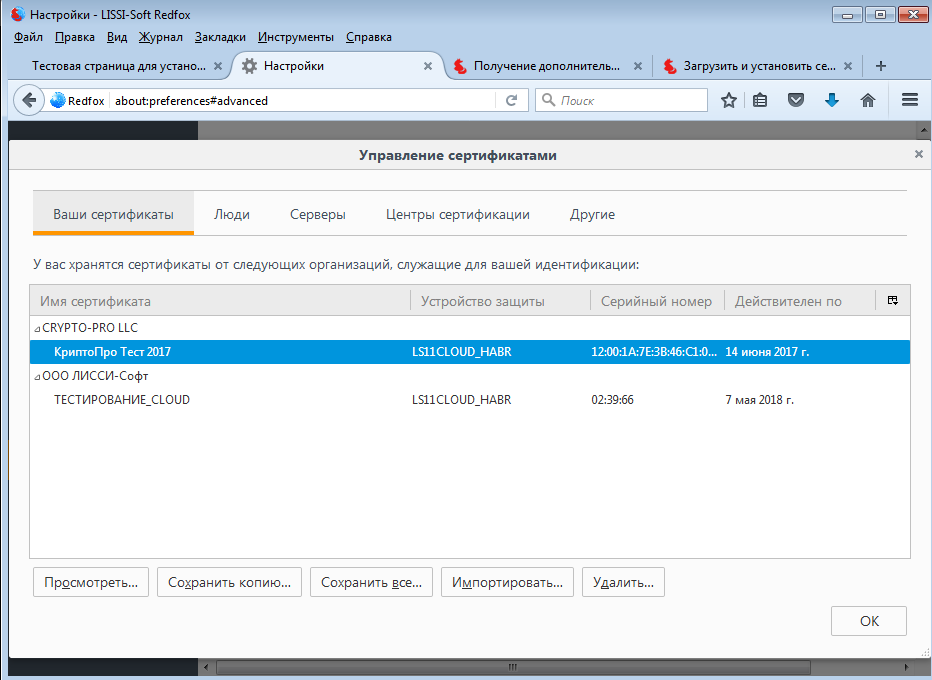The width and height of the screenshot is (932, 680).
Task: Click the date 14 июня 2017 г.
Action: coord(767,352)
